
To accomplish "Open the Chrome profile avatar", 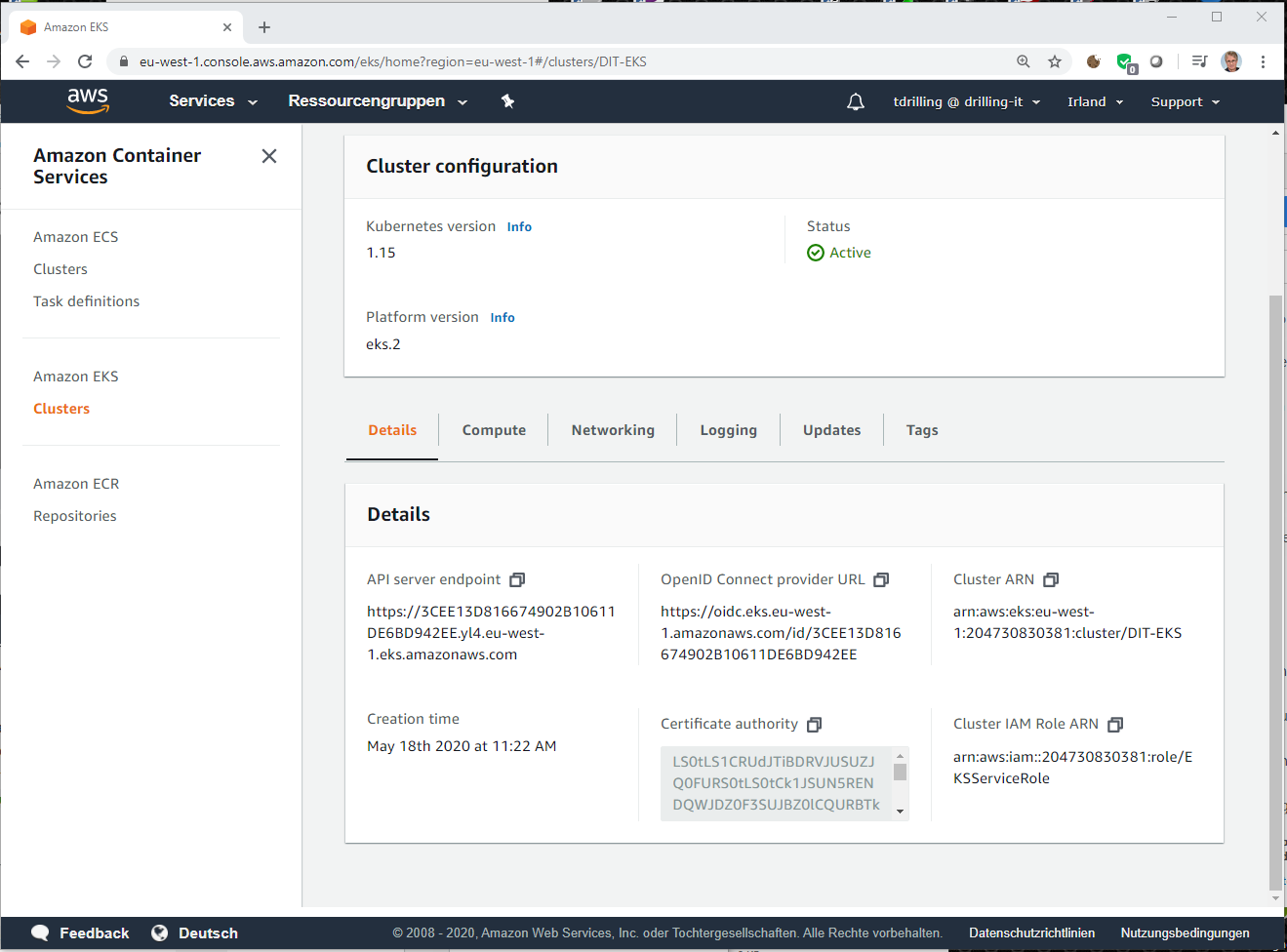I will point(1231,61).
